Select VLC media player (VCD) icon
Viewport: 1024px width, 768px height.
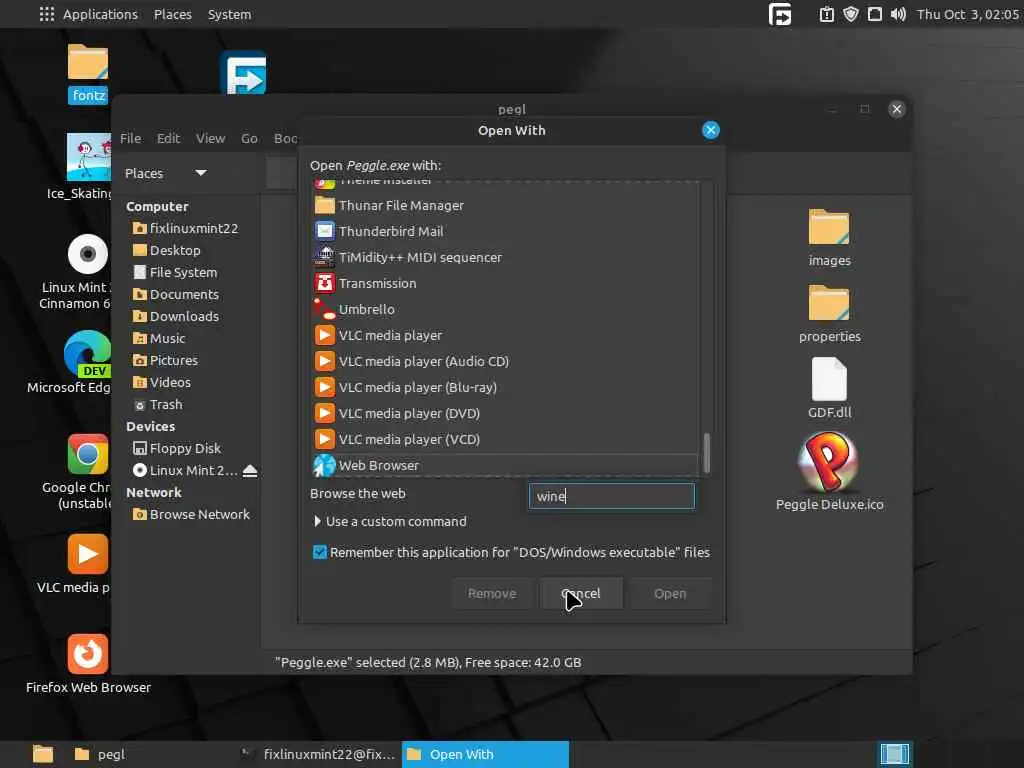tap(325, 440)
